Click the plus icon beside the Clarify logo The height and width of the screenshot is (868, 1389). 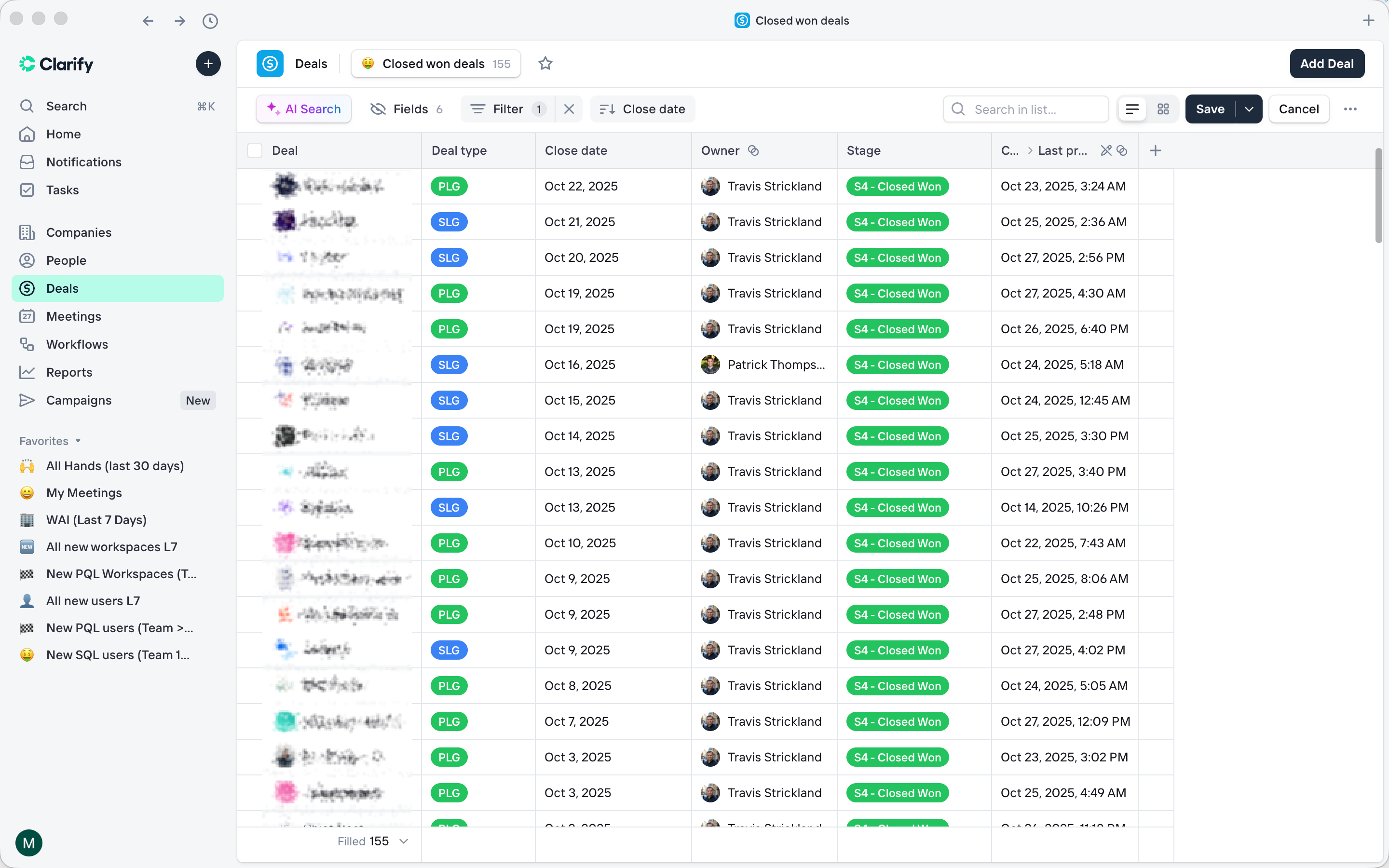point(208,64)
